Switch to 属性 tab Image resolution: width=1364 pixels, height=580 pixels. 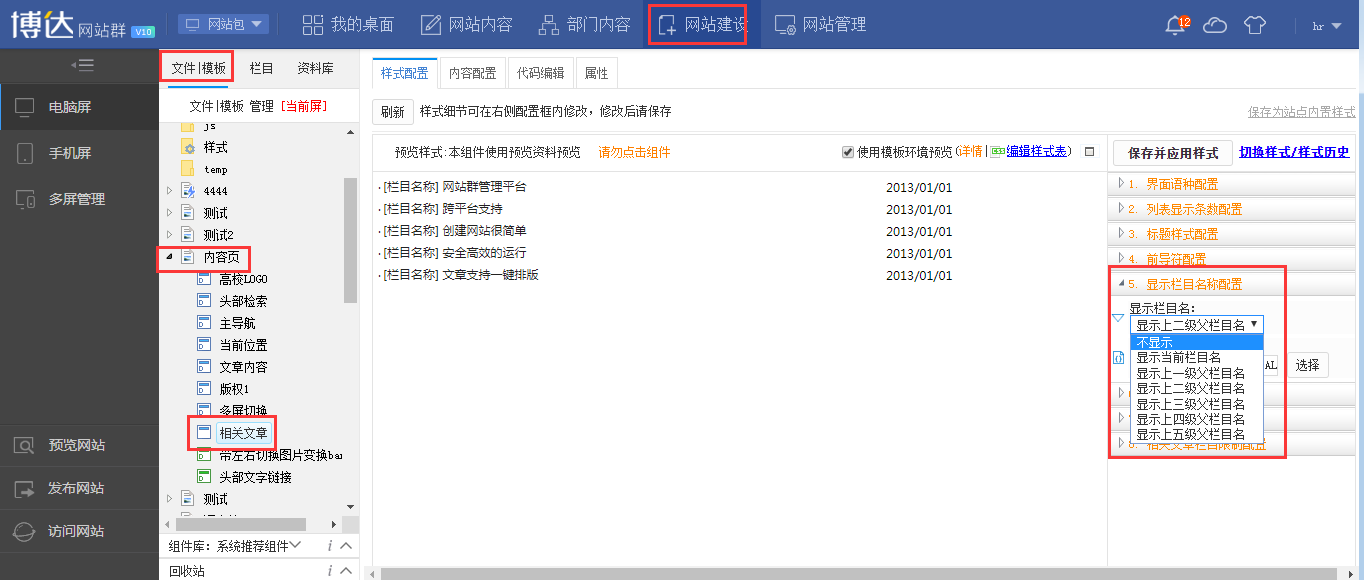tap(597, 73)
